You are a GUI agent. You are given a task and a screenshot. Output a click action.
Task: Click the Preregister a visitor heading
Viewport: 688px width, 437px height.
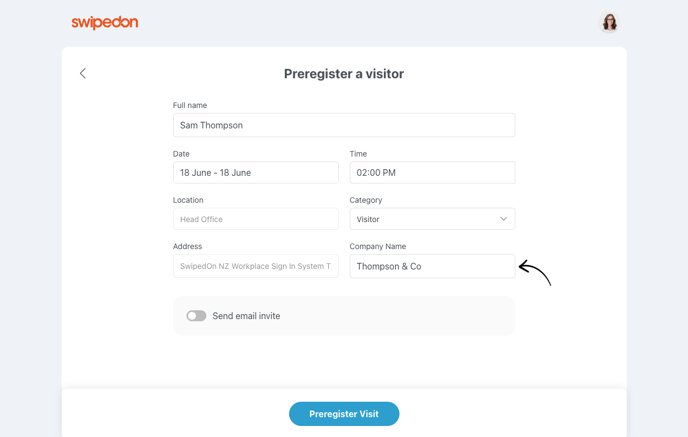pyautogui.click(x=344, y=74)
